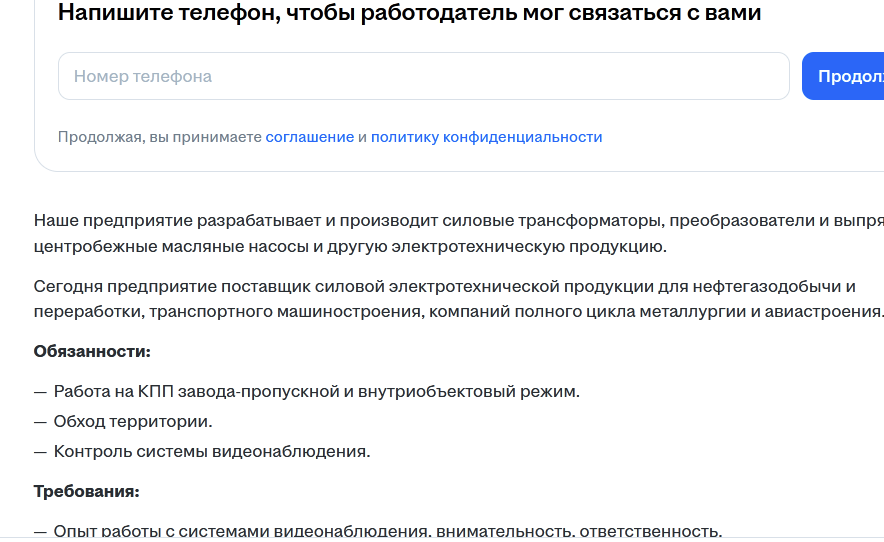Click the text 'Продолжая, вы принимаете'
Viewport: 884px width, 542px height.
(160, 137)
